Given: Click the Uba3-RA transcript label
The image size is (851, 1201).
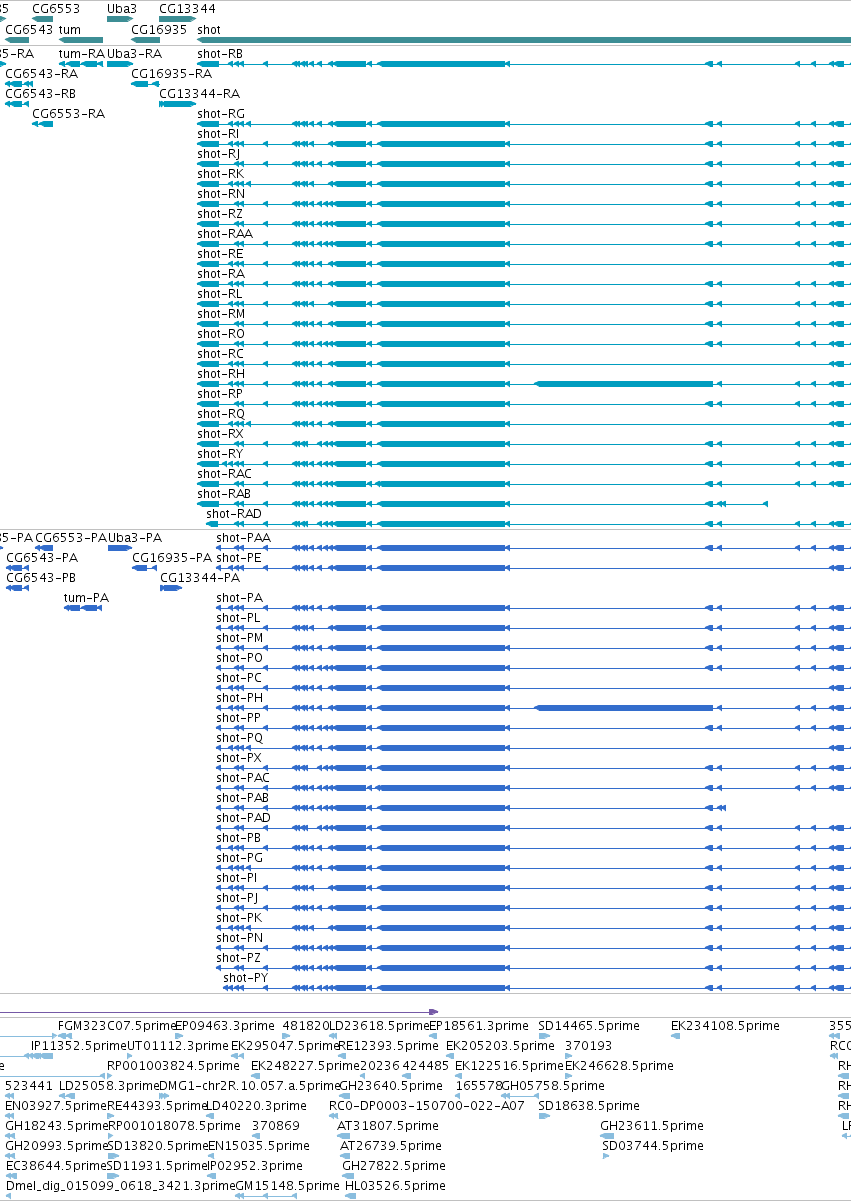Looking at the screenshot, I should [134, 53].
